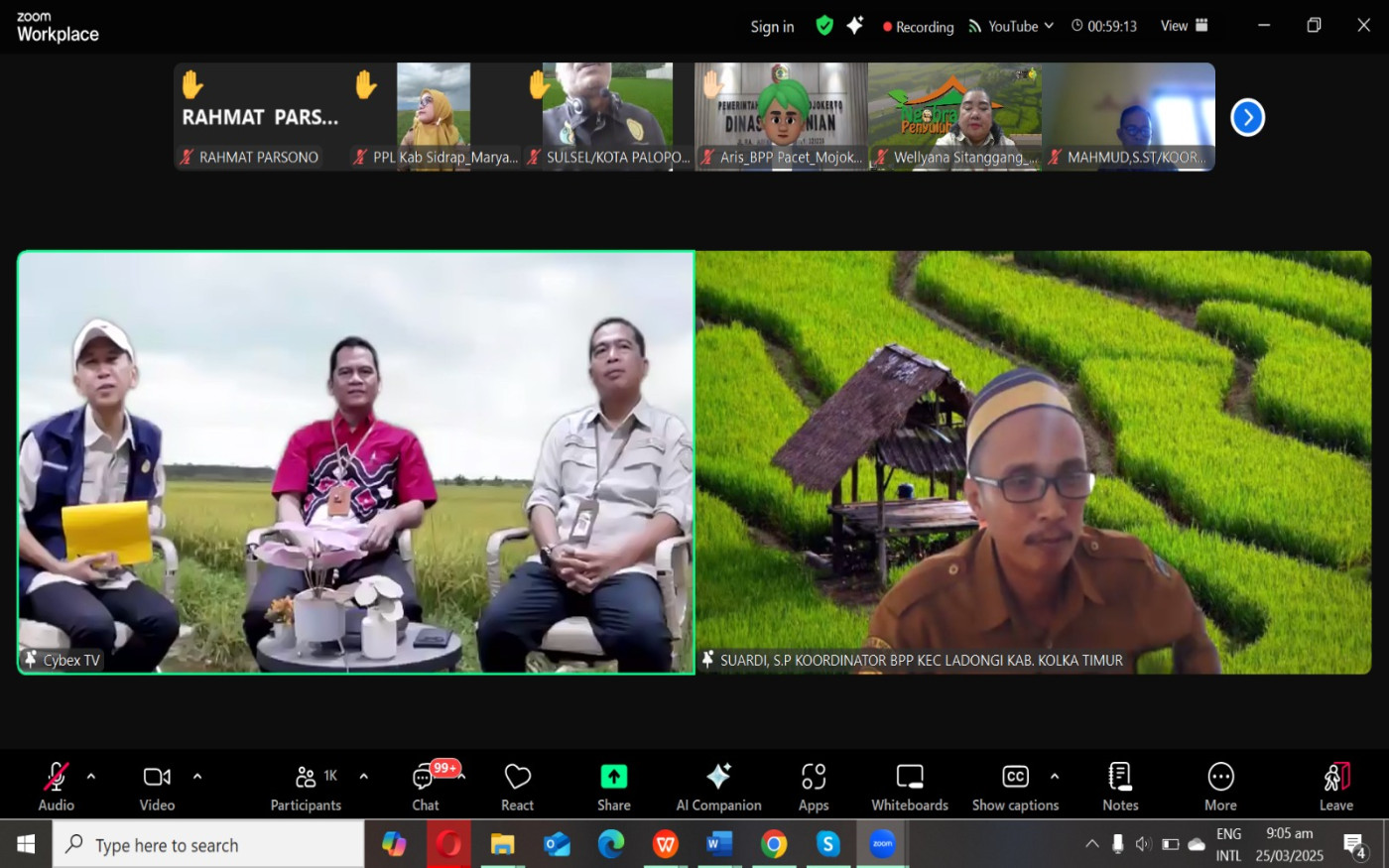Toggle camera with Video button

157,777
